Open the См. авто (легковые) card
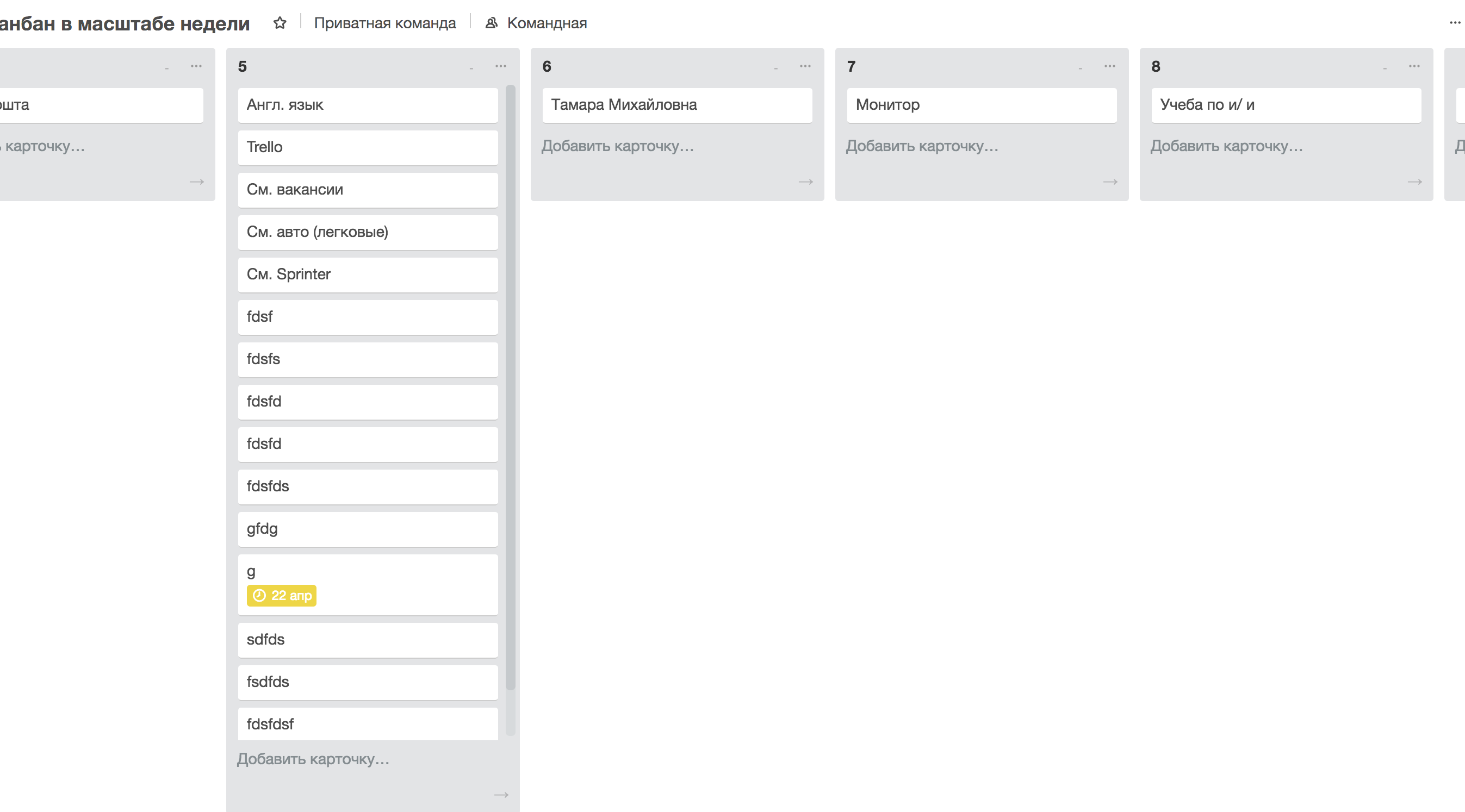Viewport: 1465px width, 812px height. 368,233
